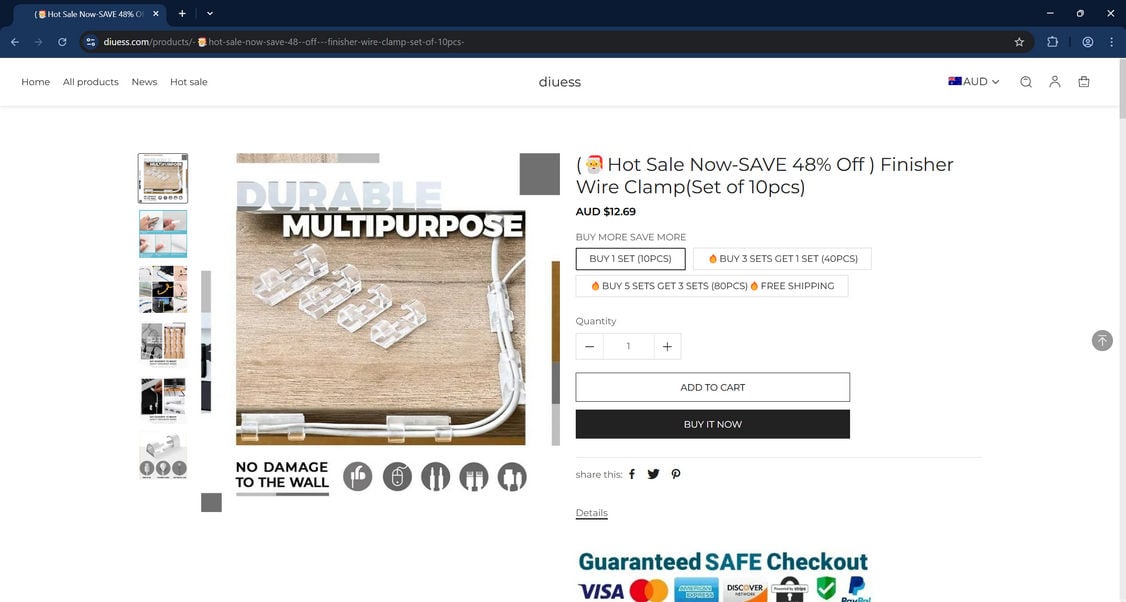Share product on Facebook
This screenshot has height=602, width=1126.
pos(632,474)
